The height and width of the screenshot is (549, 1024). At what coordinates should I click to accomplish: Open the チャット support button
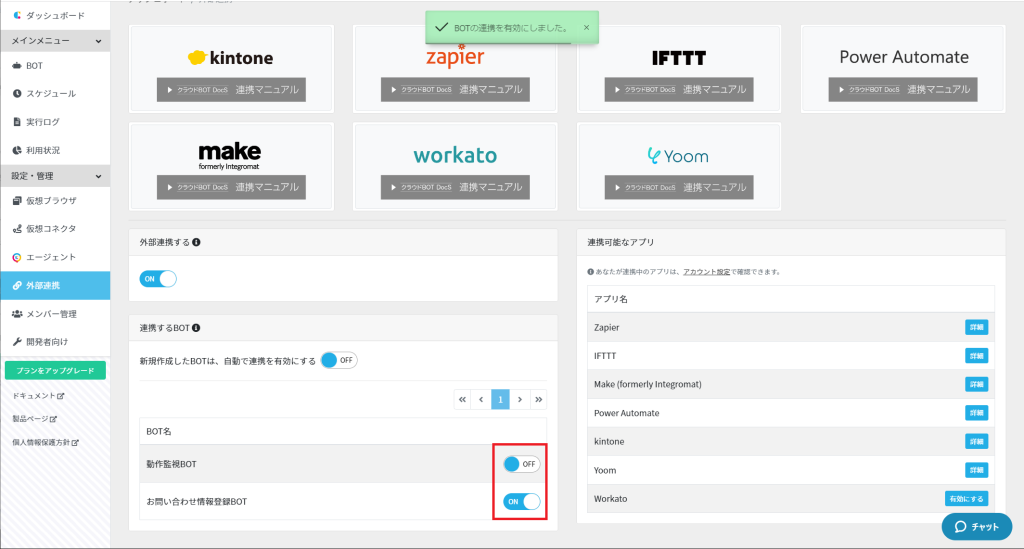[x=977, y=527]
